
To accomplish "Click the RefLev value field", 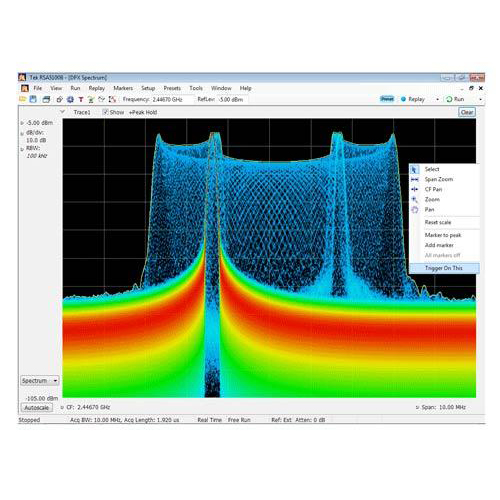I will (232, 99).
